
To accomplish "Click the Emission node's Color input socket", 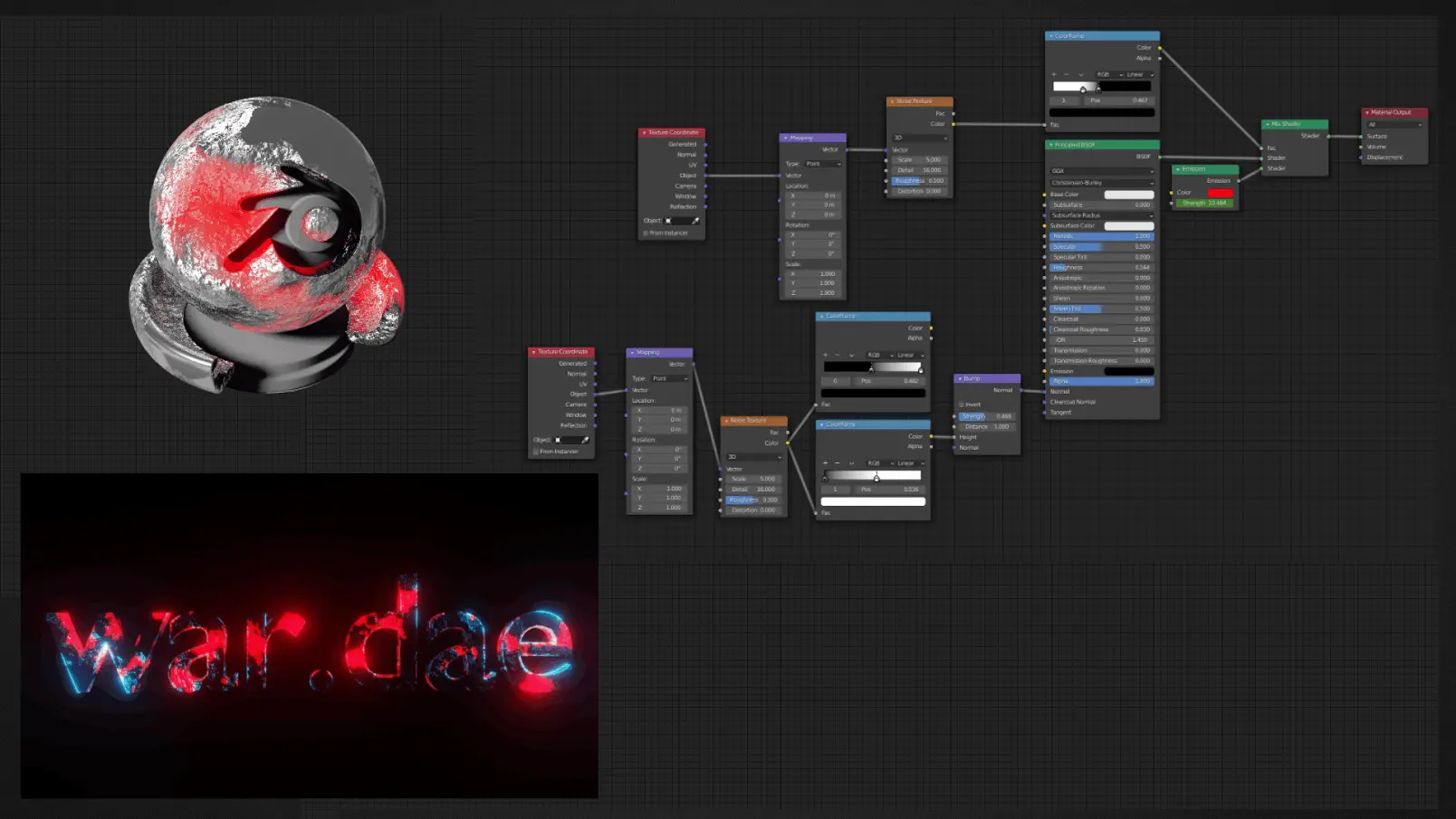I will tap(1173, 193).
